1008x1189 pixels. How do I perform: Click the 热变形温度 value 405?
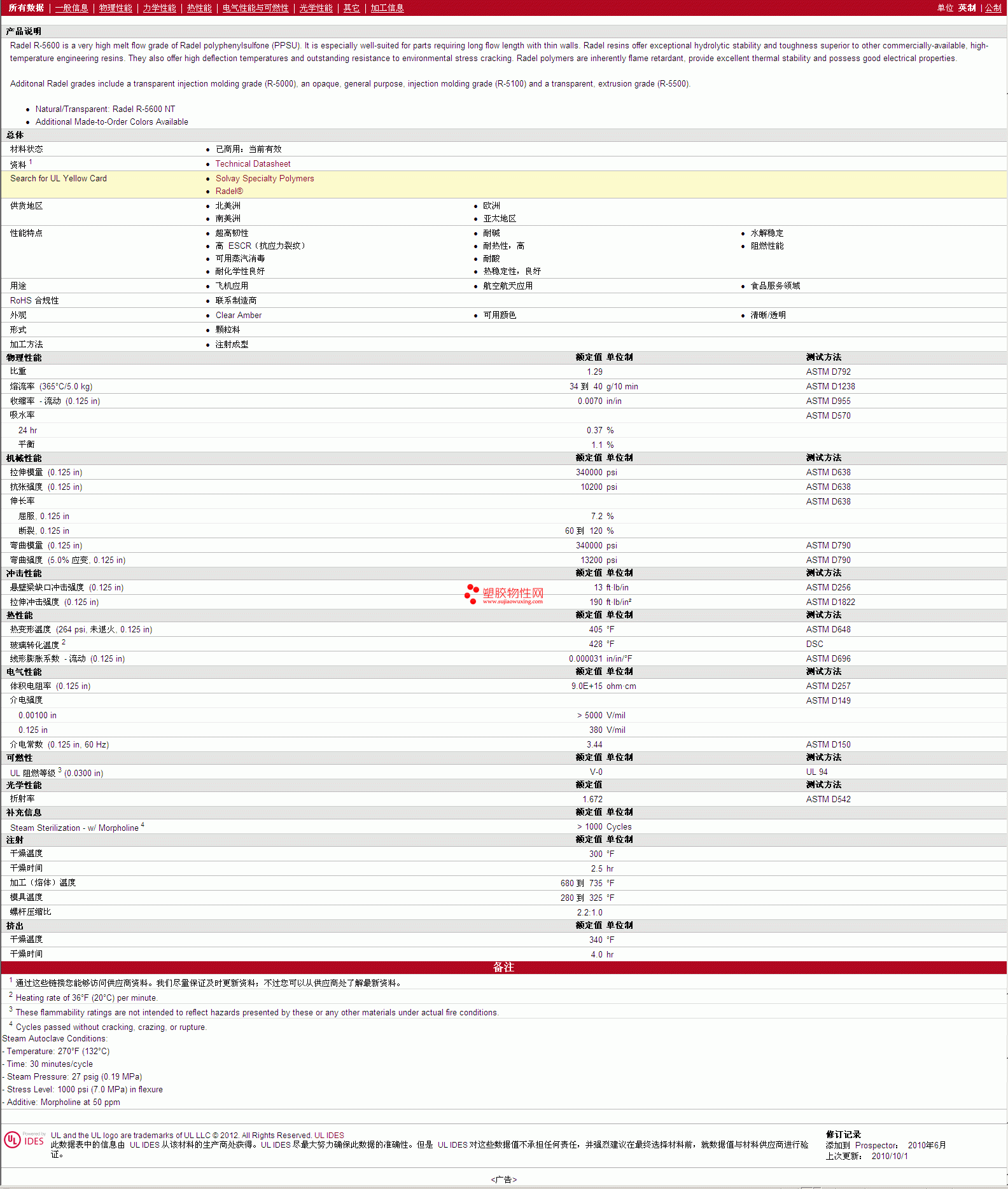pos(596,629)
